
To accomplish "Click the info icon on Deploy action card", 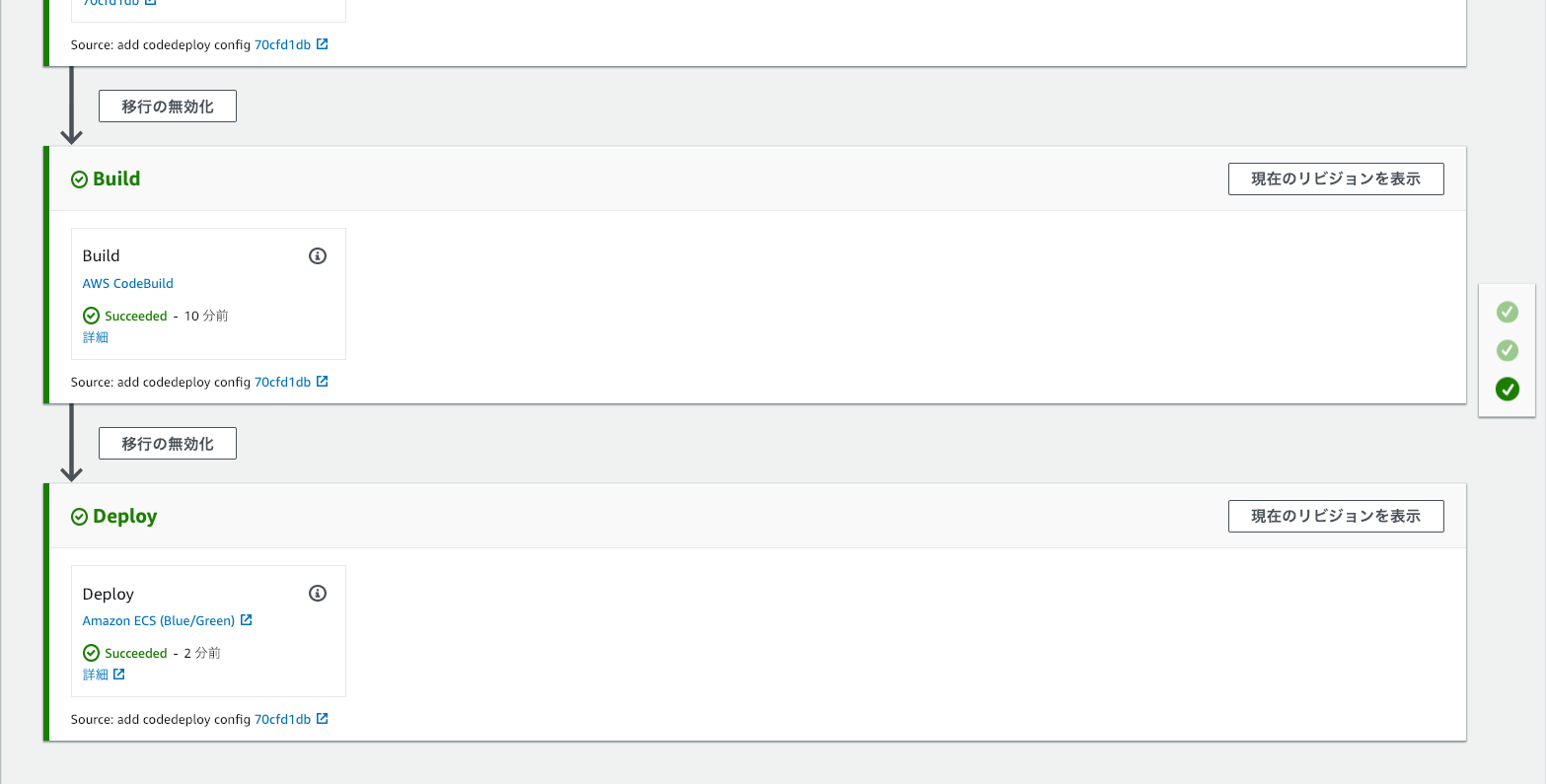I will click(318, 594).
